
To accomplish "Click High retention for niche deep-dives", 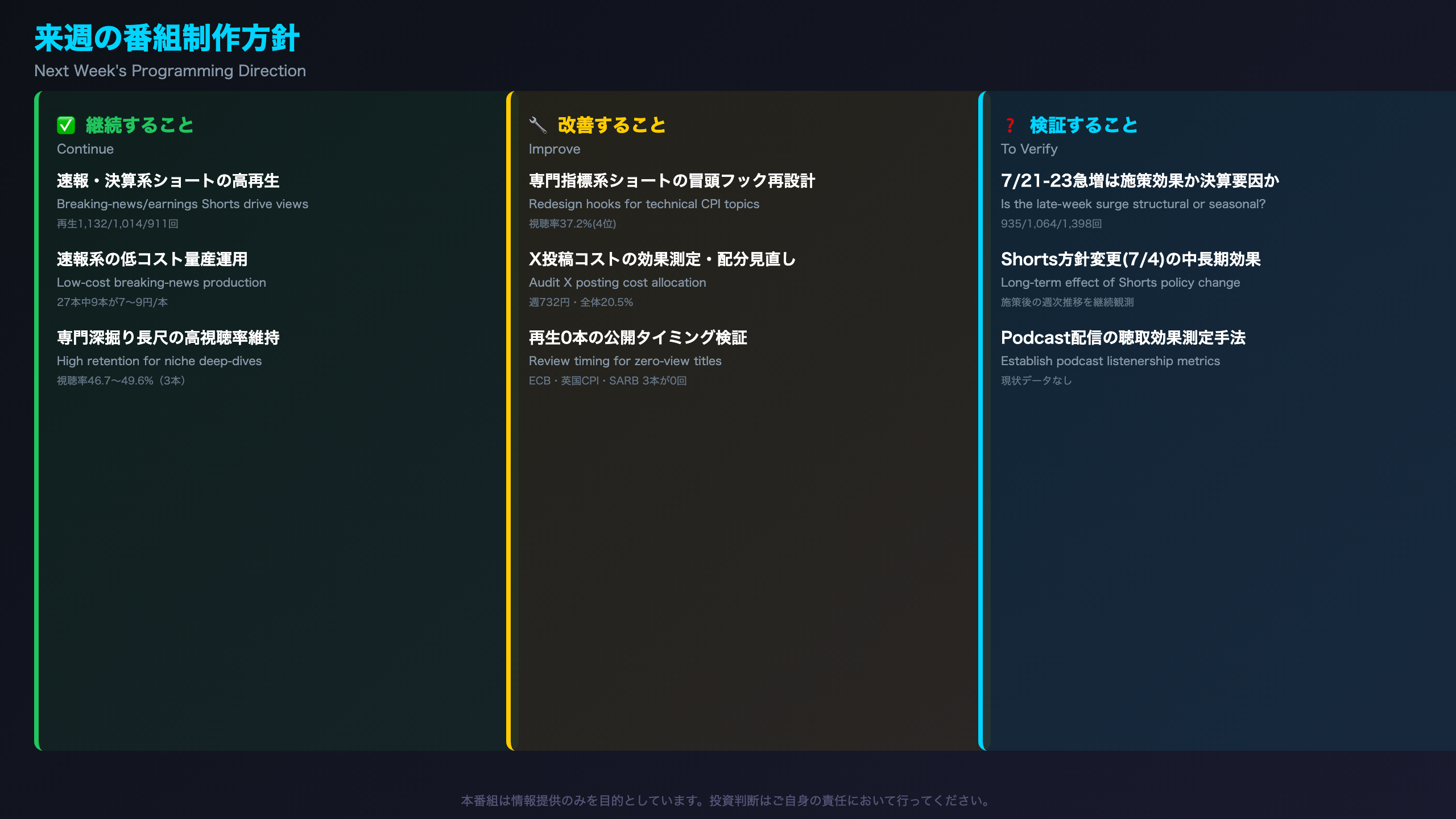I will tap(159, 361).
